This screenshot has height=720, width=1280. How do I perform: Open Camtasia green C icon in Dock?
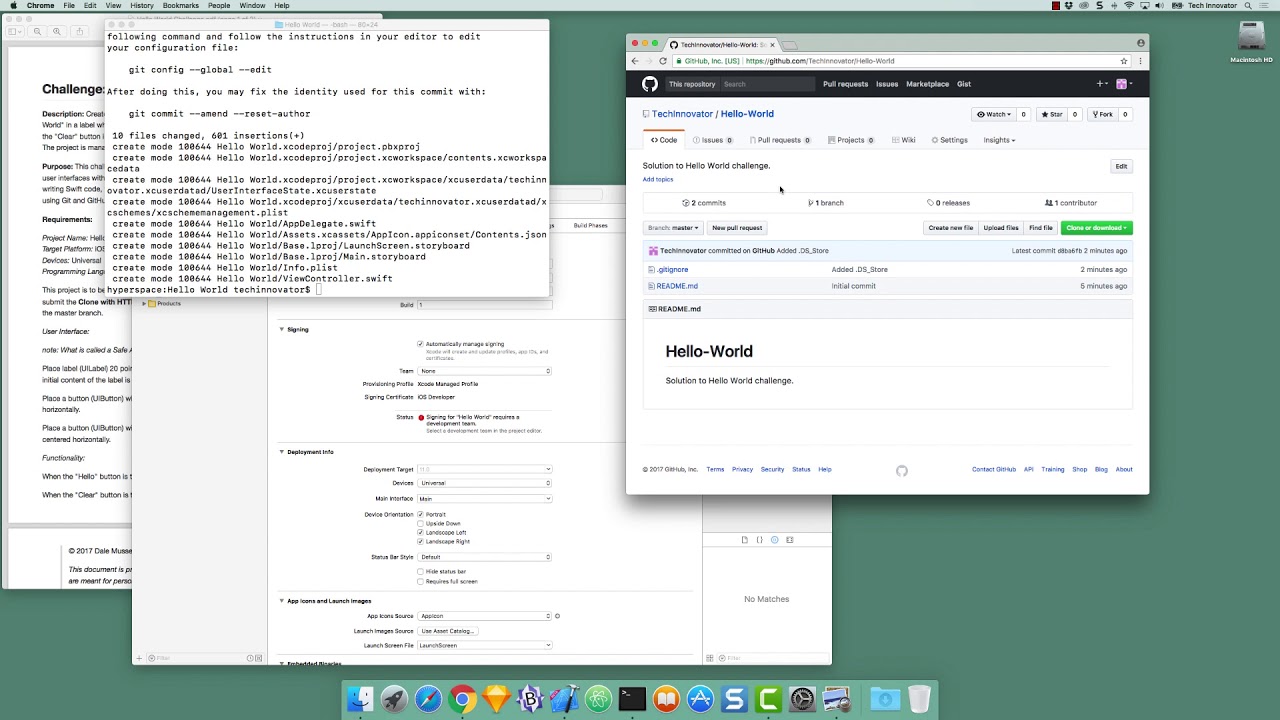[x=768, y=699]
